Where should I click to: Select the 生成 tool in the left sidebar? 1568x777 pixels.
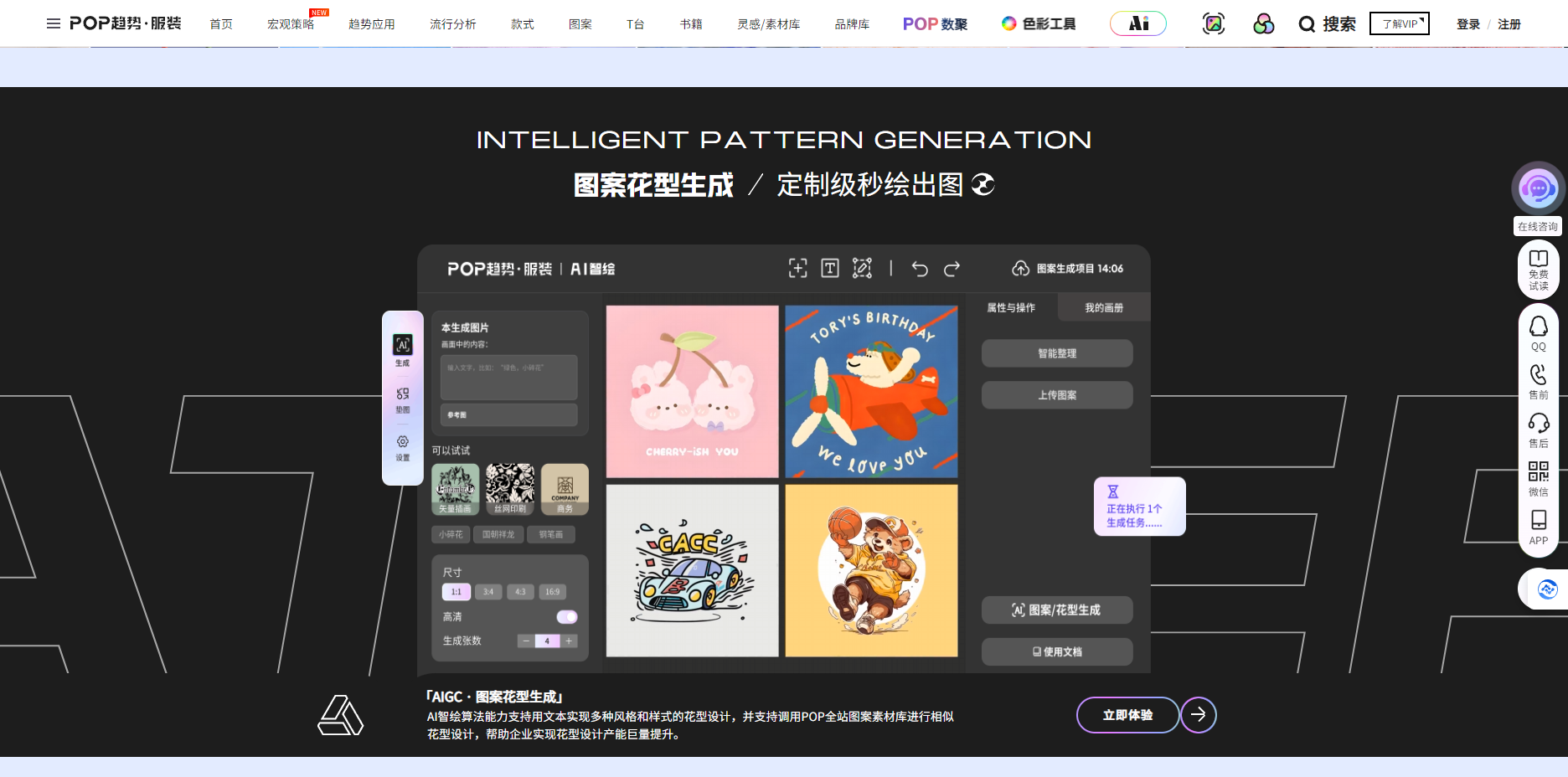402,346
